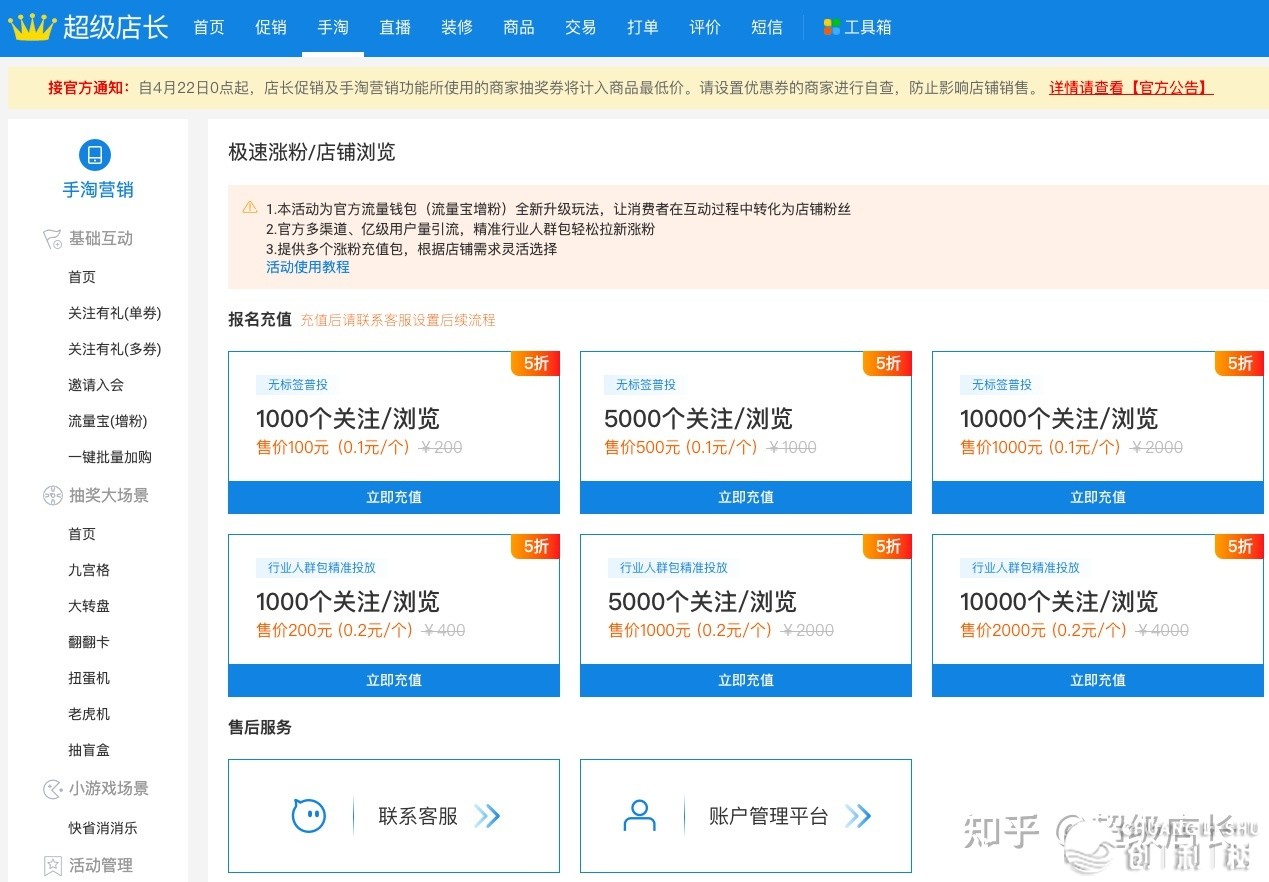The height and width of the screenshot is (882, 1269).
Task: Open the 促销 navigation tab
Action: point(271,27)
